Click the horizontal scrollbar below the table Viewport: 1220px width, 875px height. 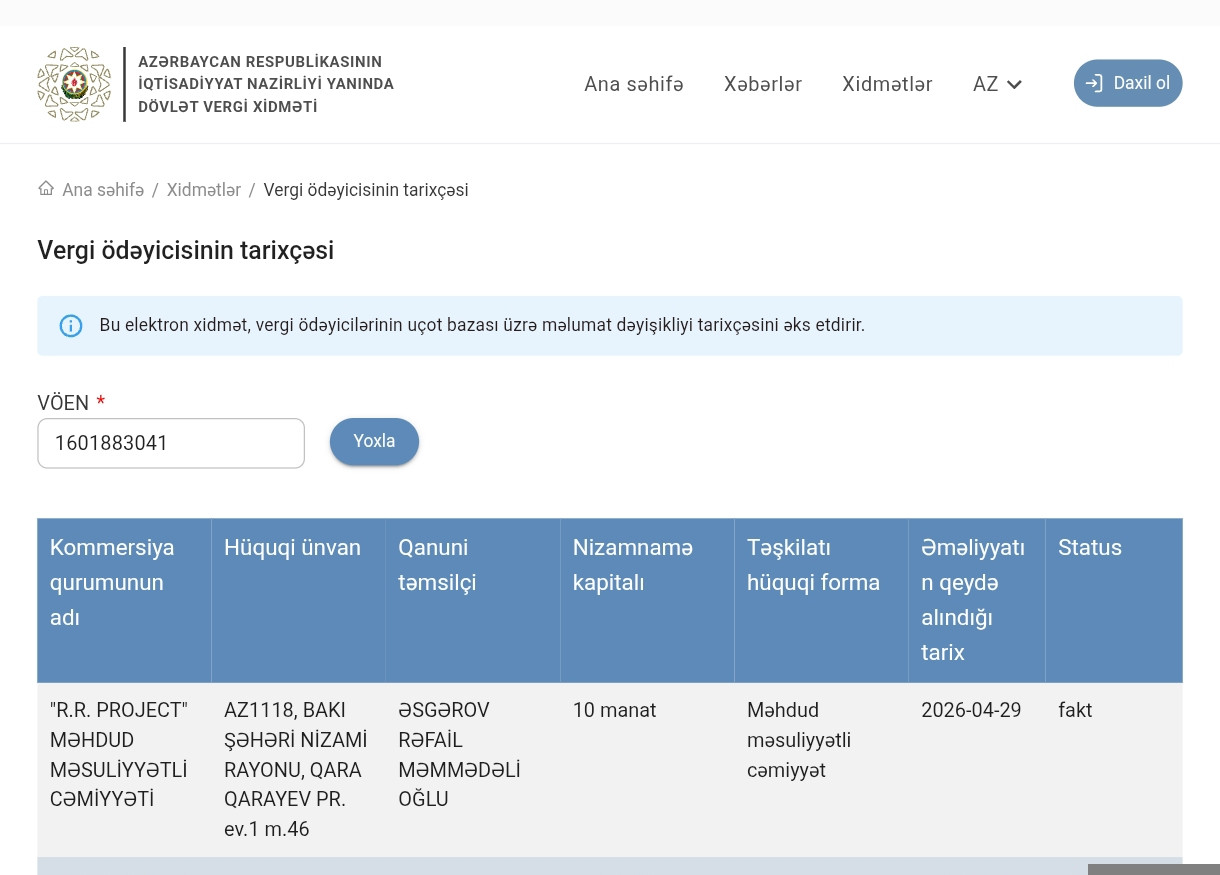tap(1150, 869)
